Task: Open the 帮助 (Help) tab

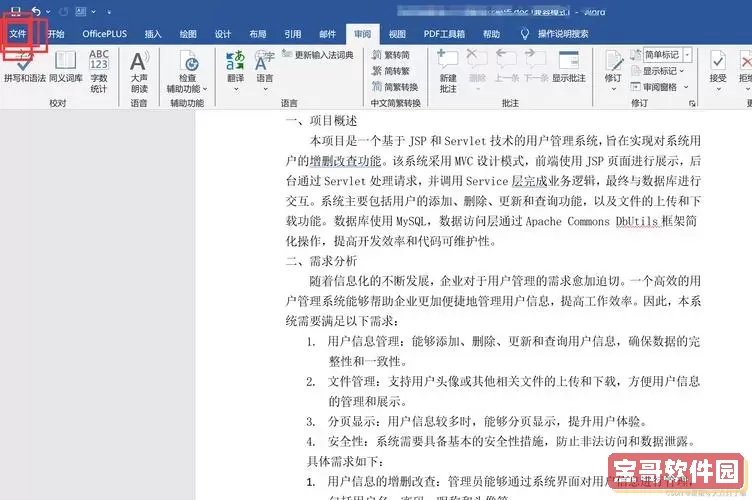Action: 491,34
